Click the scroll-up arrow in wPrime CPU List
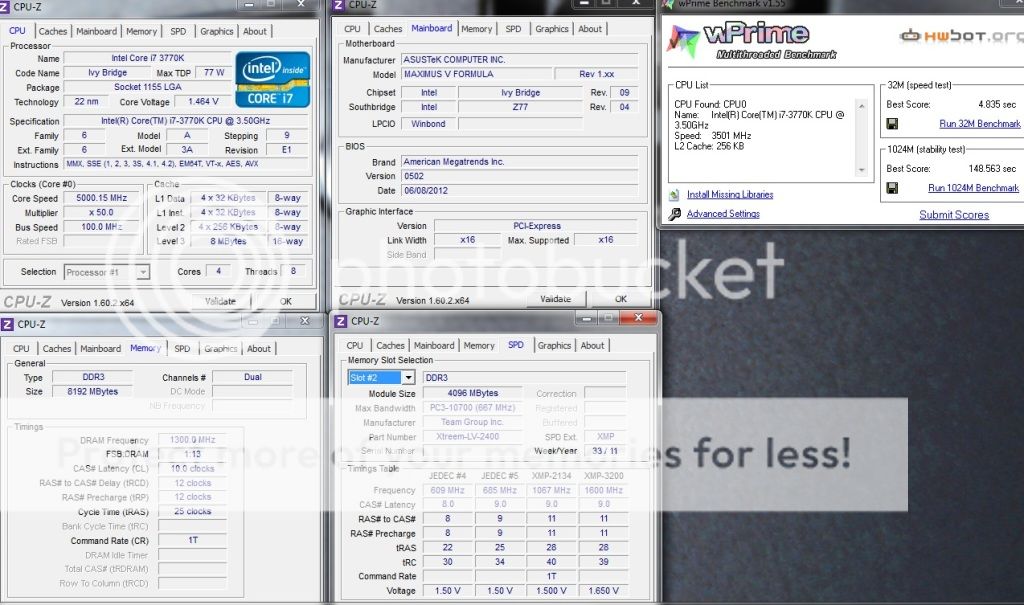1024x605 pixels. (x=861, y=105)
